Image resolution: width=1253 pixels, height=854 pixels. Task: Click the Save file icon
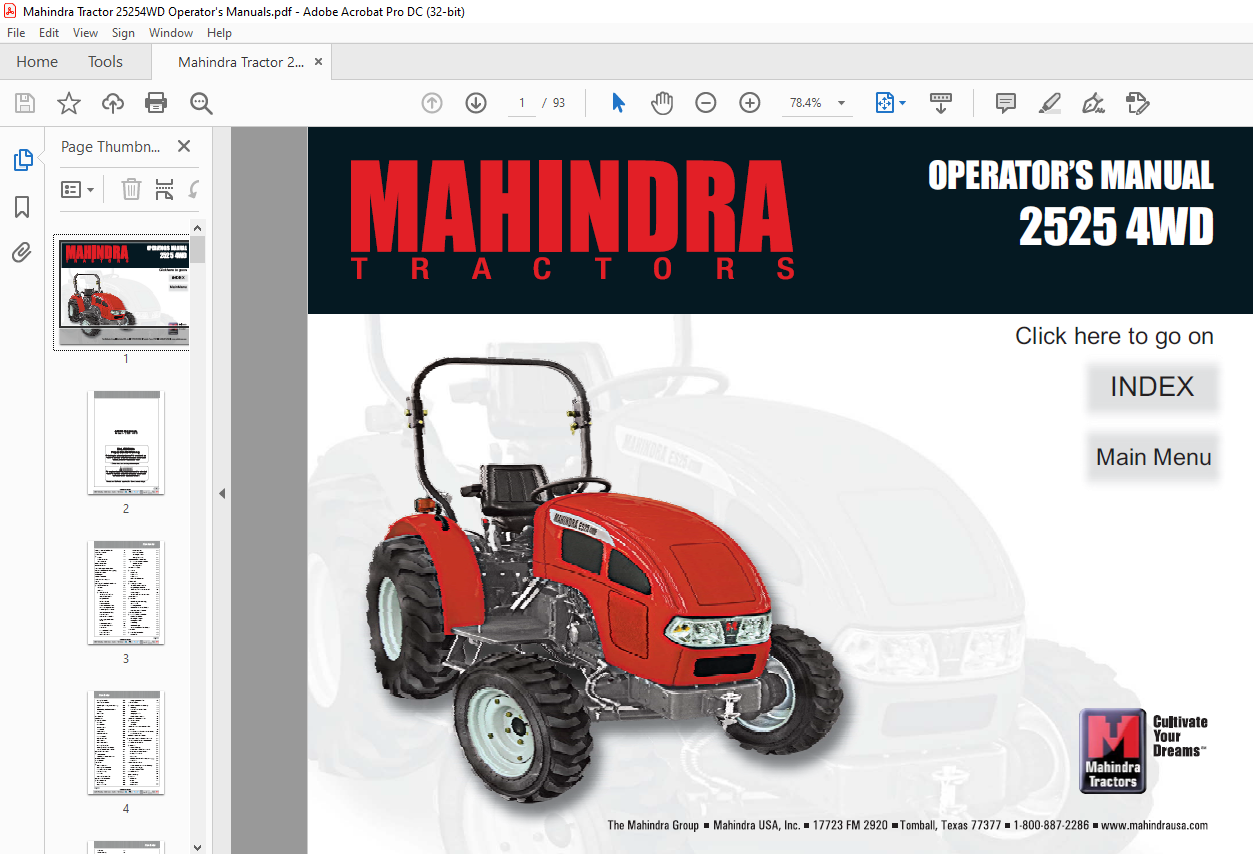pyautogui.click(x=25, y=103)
